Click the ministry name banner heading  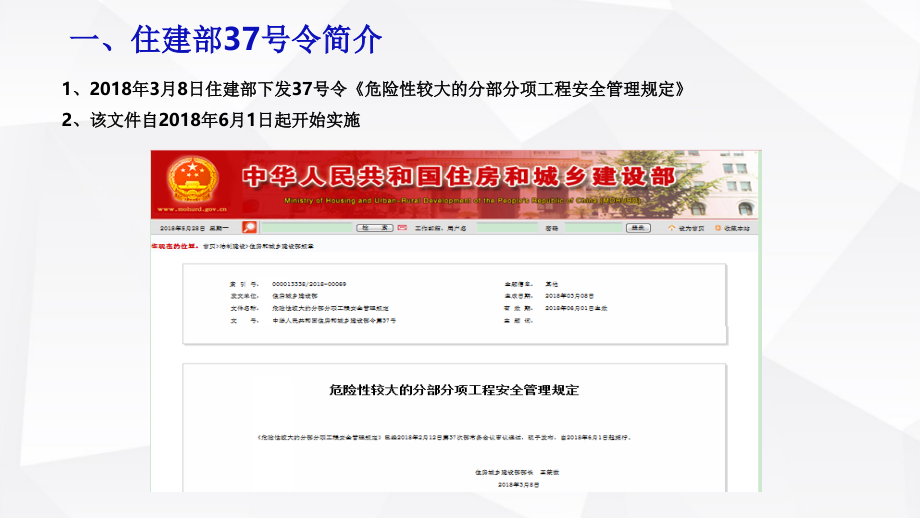(458, 177)
